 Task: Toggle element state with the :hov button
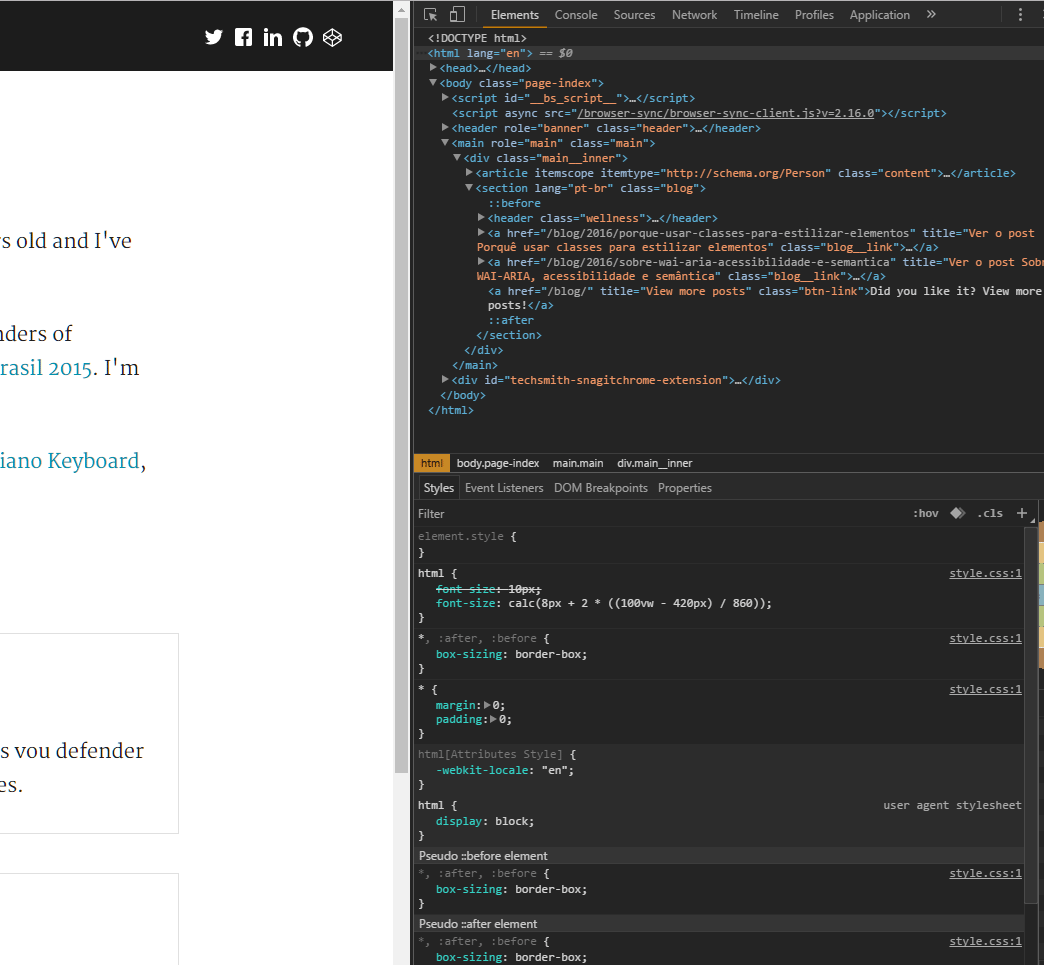tap(925, 513)
